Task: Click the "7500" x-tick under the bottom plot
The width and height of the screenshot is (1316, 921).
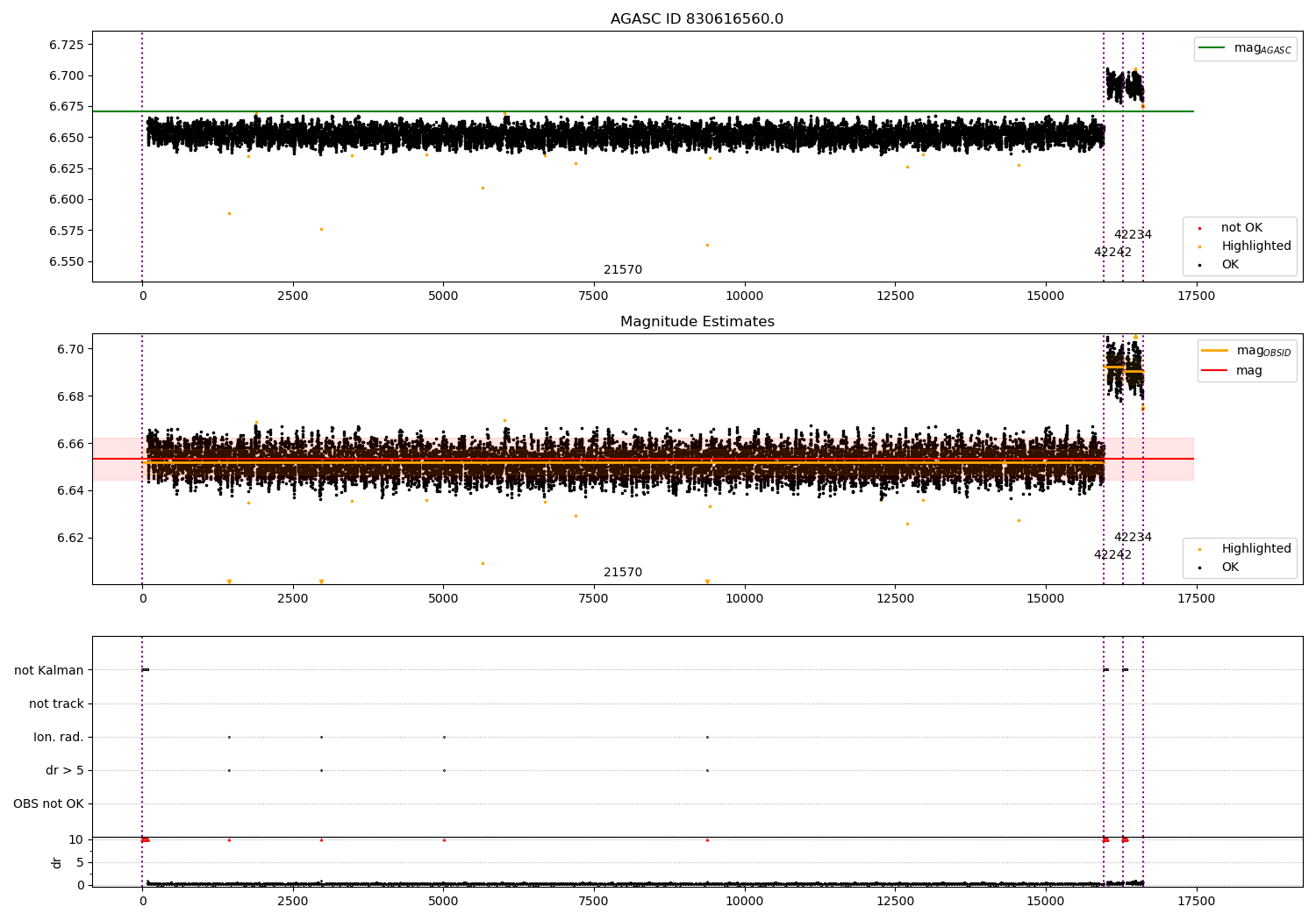Action: [x=594, y=902]
